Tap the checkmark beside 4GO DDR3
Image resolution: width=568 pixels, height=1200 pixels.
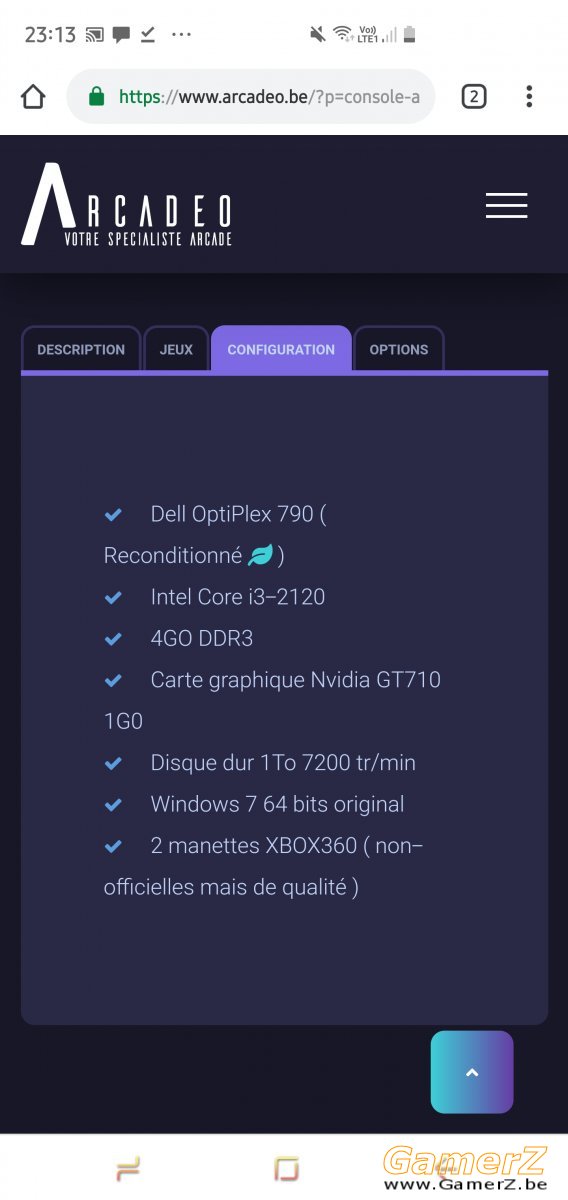point(113,638)
